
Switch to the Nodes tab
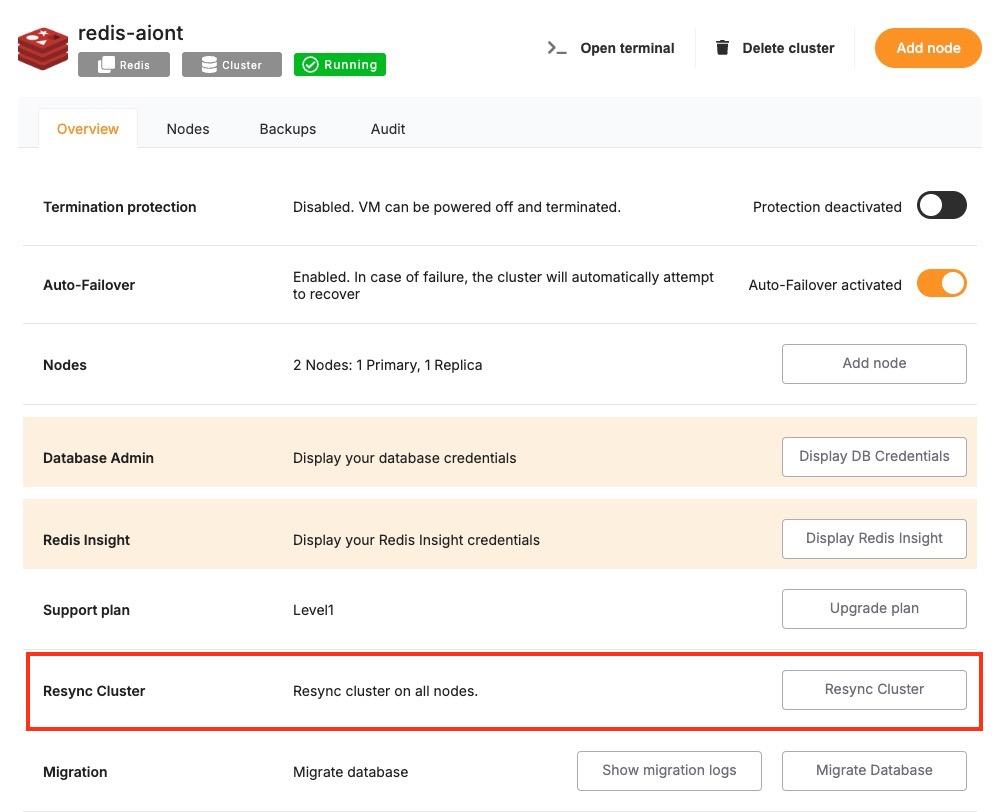[x=188, y=129]
